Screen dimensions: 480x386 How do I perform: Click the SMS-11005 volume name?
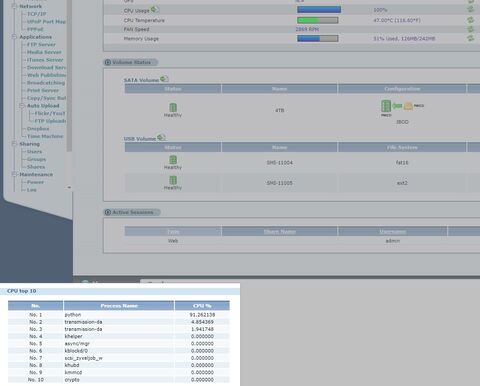[x=279, y=183]
